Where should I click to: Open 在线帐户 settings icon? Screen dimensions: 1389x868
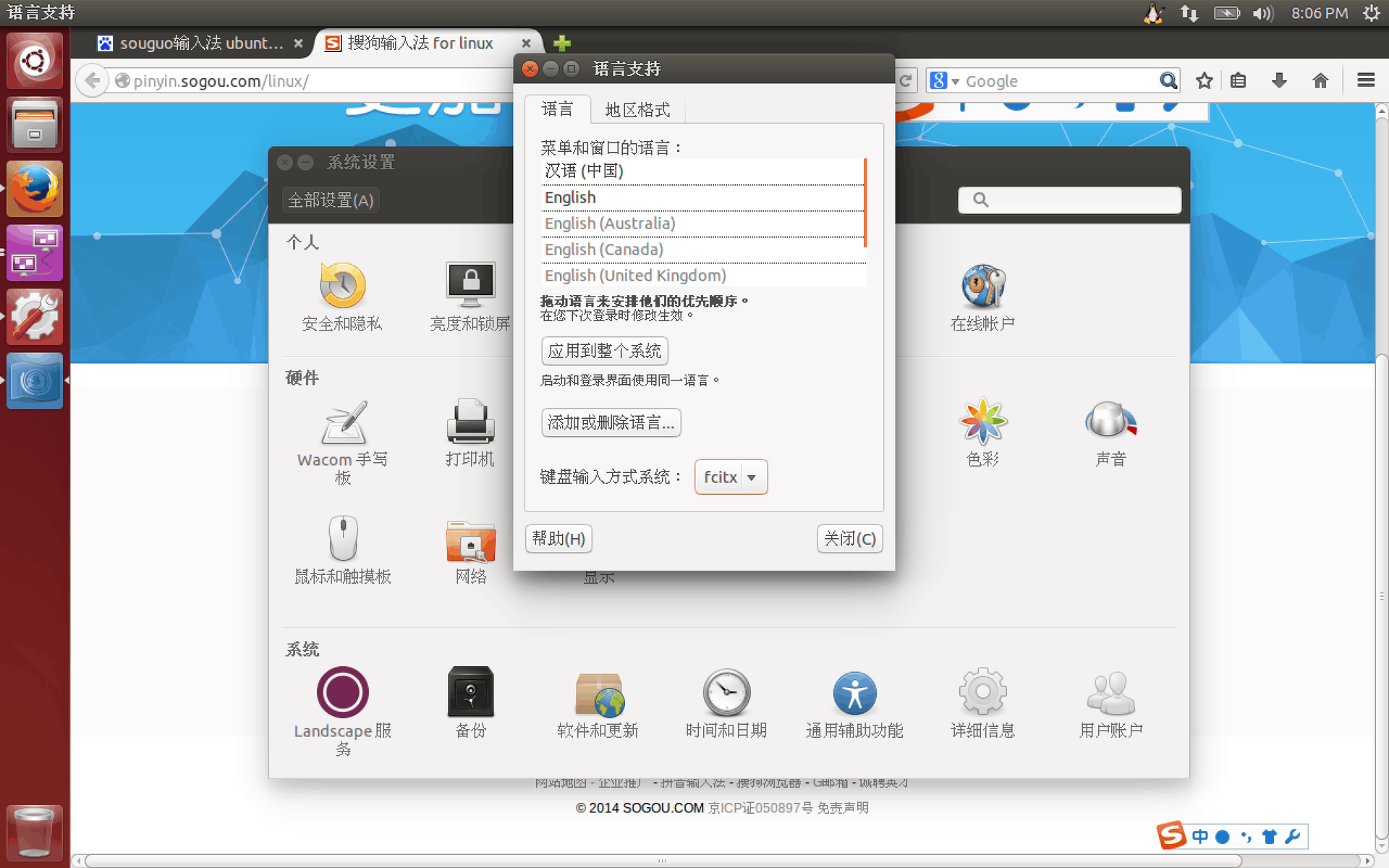(x=982, y=297)
